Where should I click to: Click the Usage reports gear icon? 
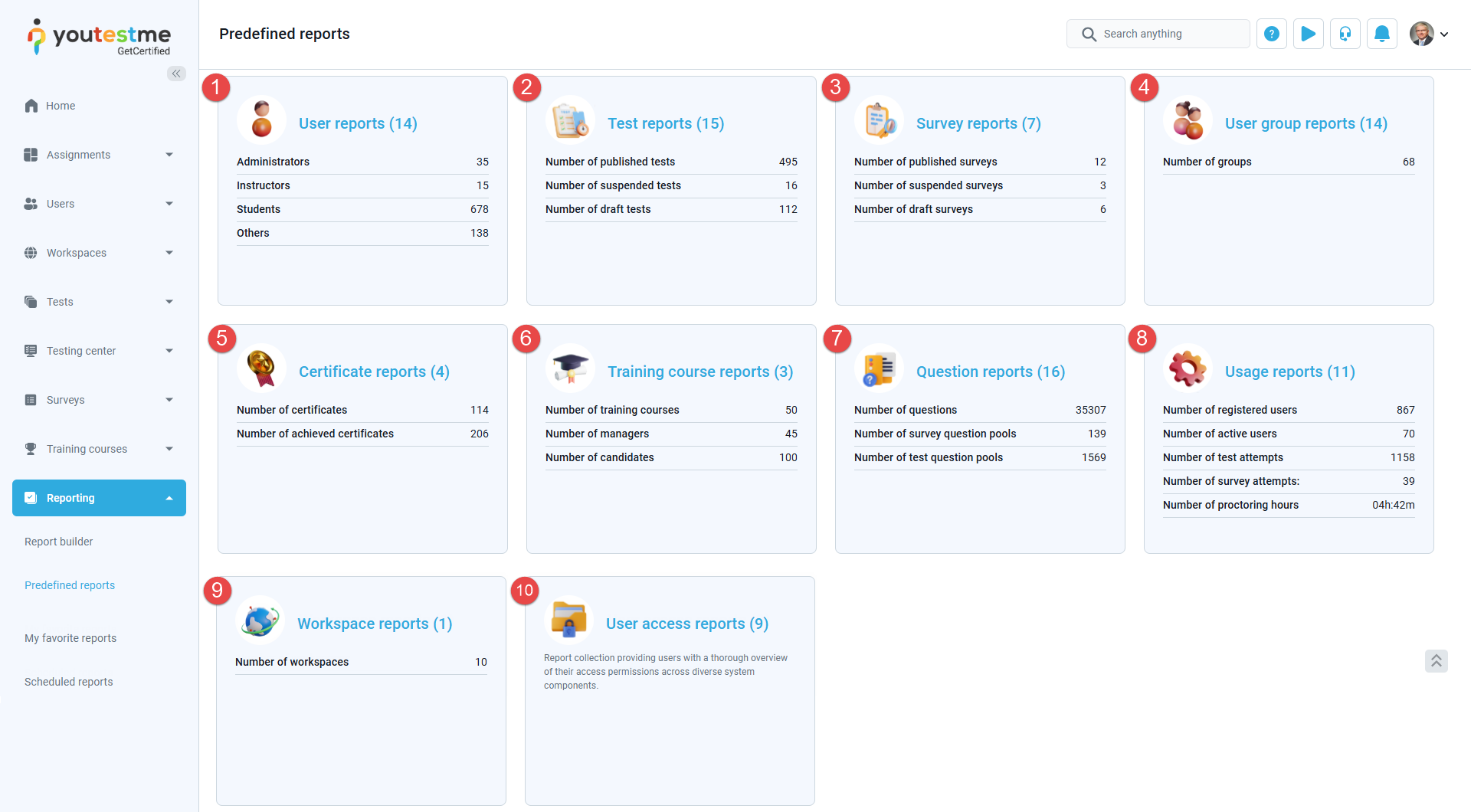coord(1188,368)
